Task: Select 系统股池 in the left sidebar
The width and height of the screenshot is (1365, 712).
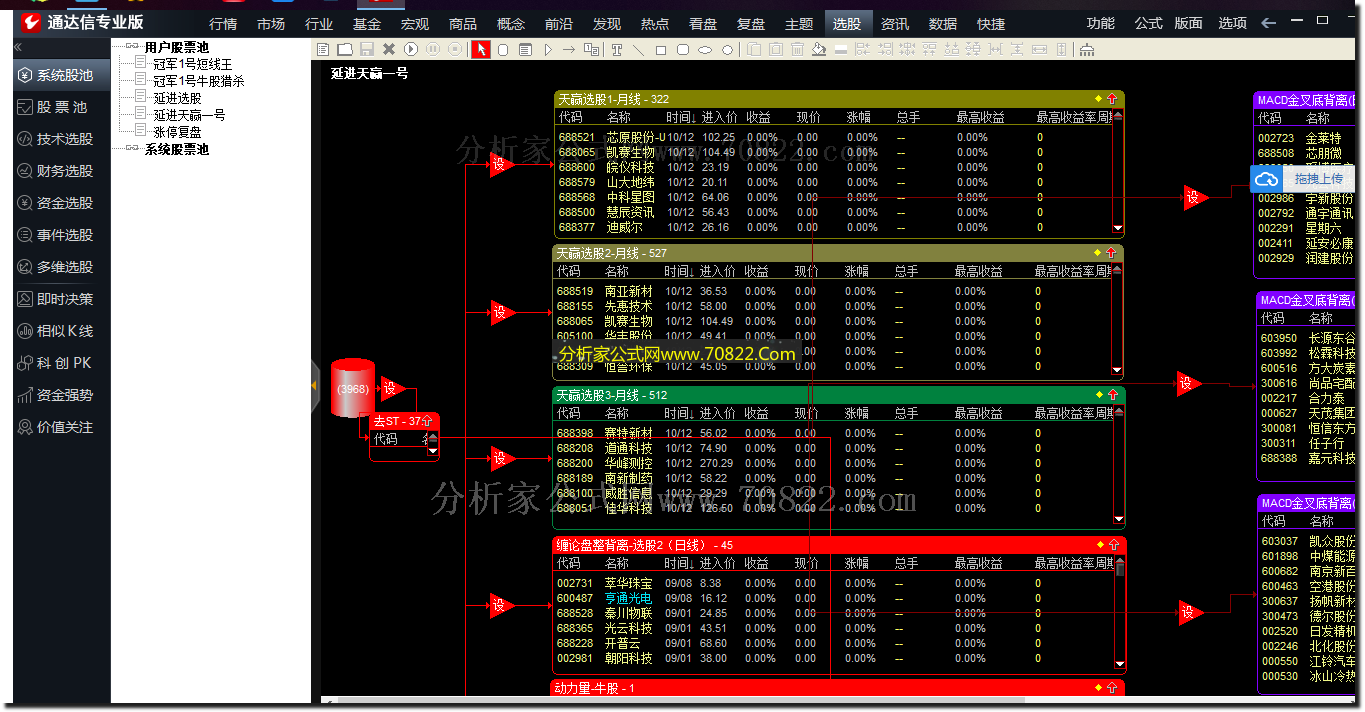Action: (x=62, y=75)
